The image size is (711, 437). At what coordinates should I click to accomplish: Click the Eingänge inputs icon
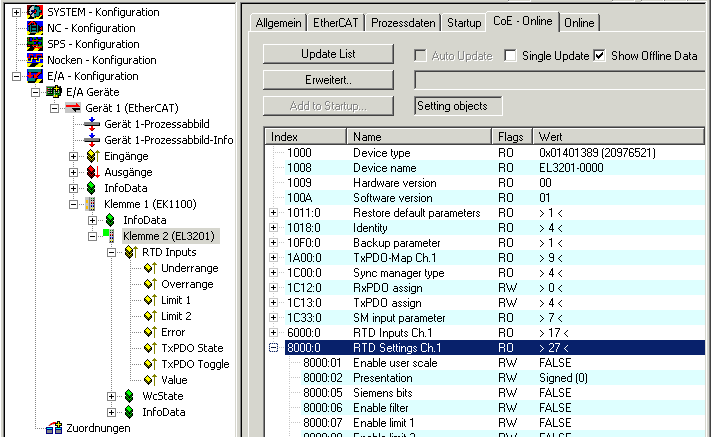coord(93,156)
